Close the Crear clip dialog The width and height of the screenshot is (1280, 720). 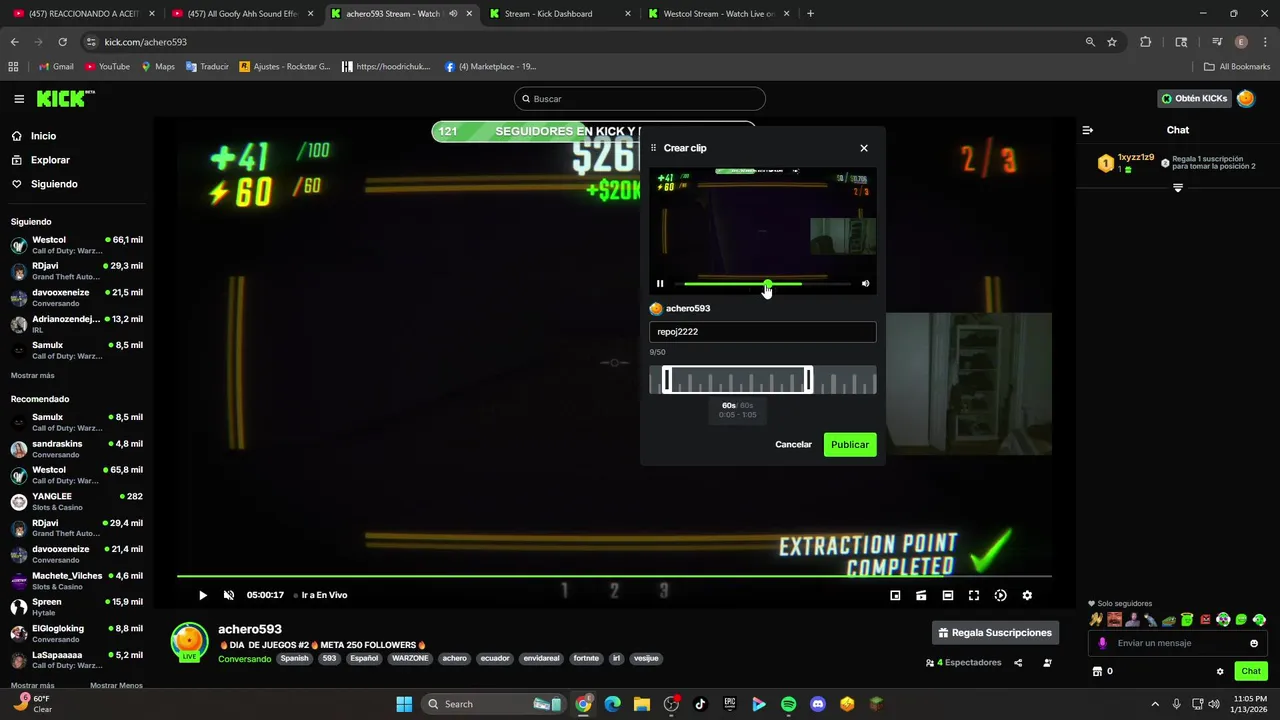(864, 148)
